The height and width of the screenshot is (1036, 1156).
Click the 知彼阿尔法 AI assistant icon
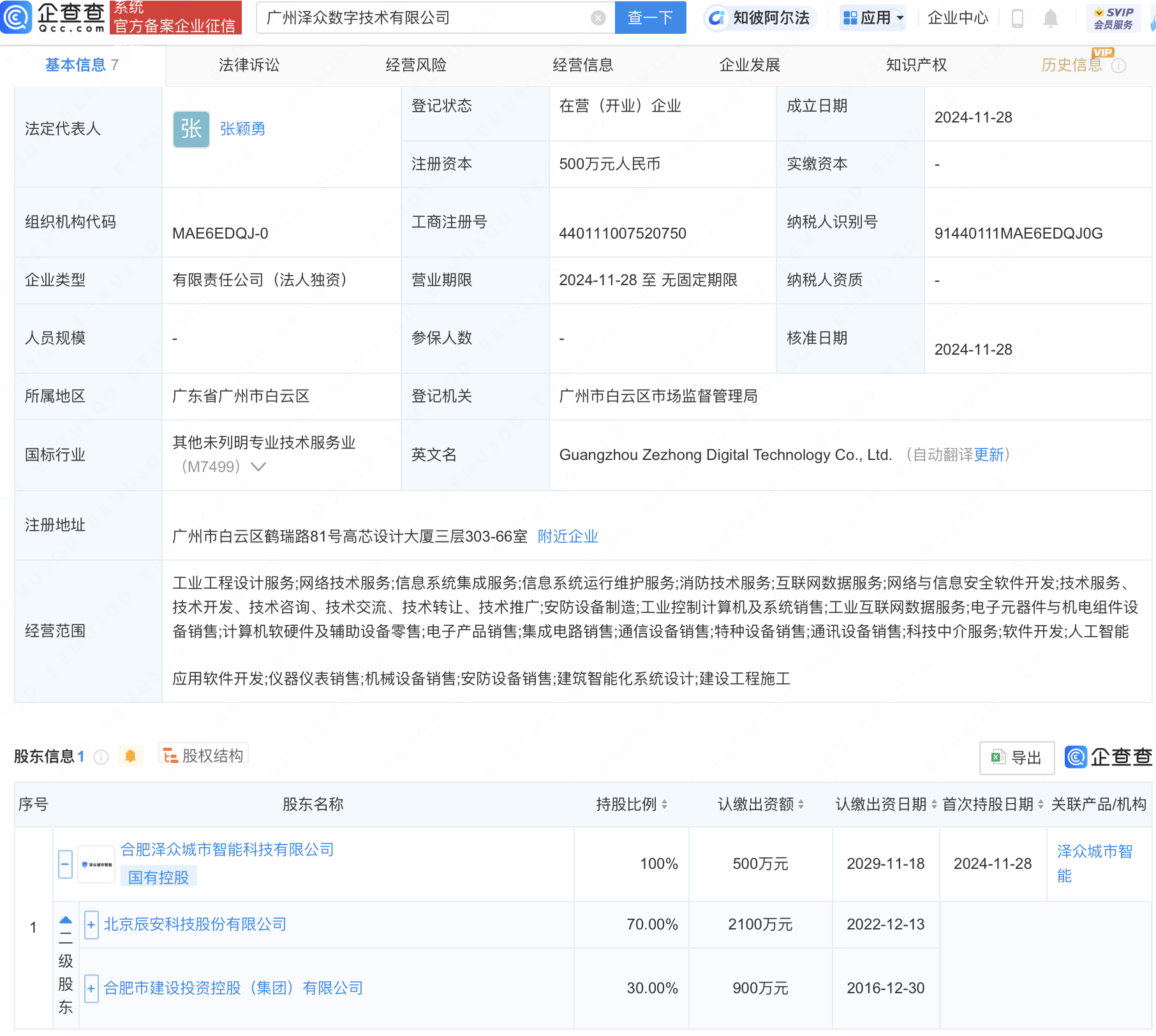[x=718, y=18]
